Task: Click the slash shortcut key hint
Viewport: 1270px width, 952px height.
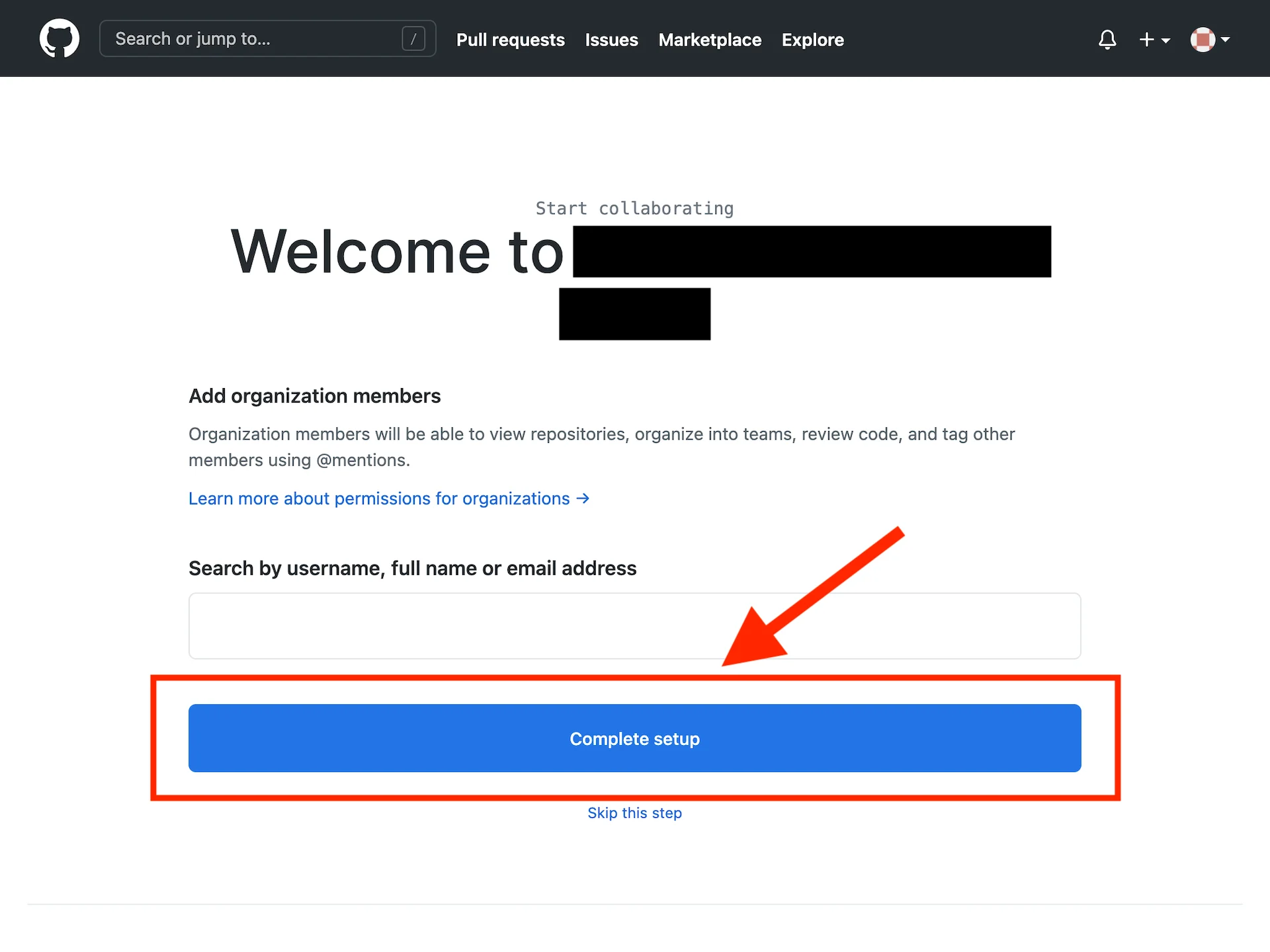Action: click(x=413, y=39)
